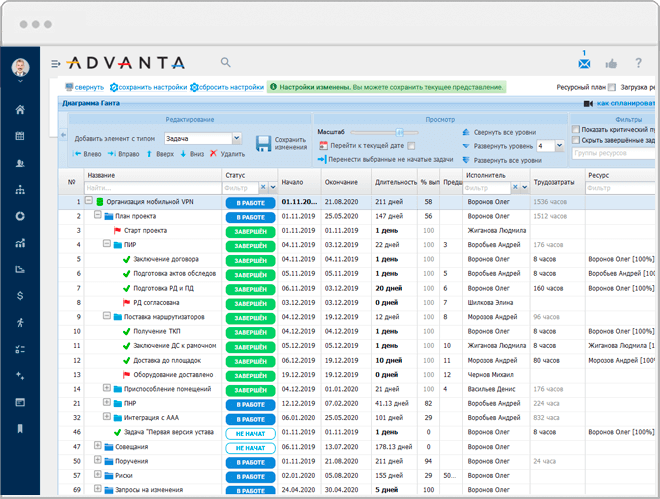Collapse the Поставка маршрутизаторов folder

(107, 316)
